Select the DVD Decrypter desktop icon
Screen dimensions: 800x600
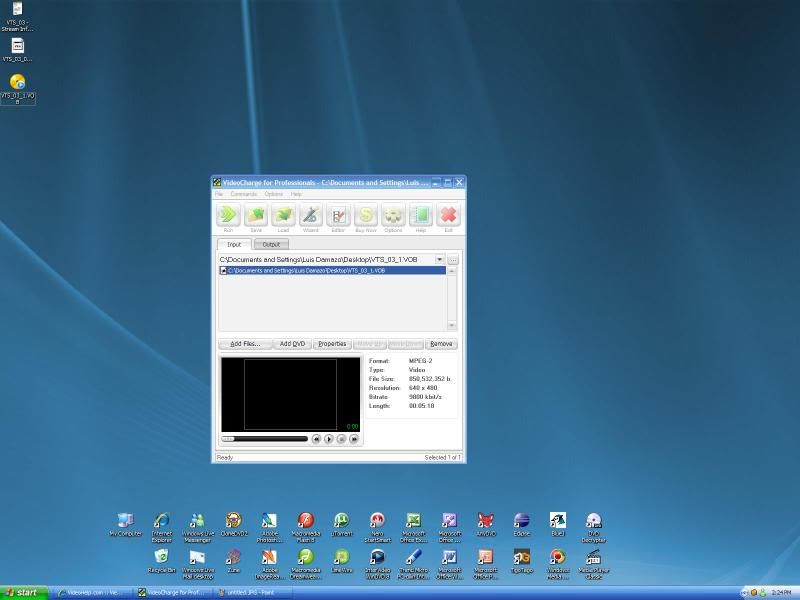click(593, 528)
